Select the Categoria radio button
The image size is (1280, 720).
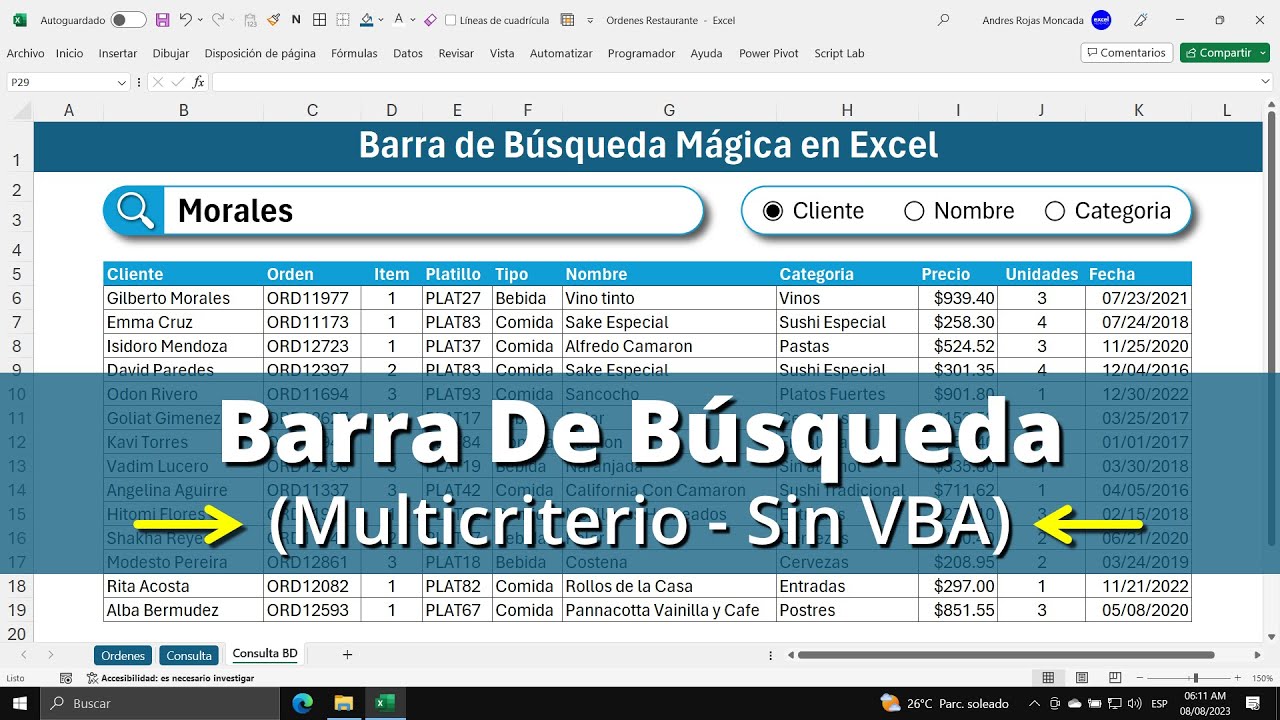click(1055, 211)
